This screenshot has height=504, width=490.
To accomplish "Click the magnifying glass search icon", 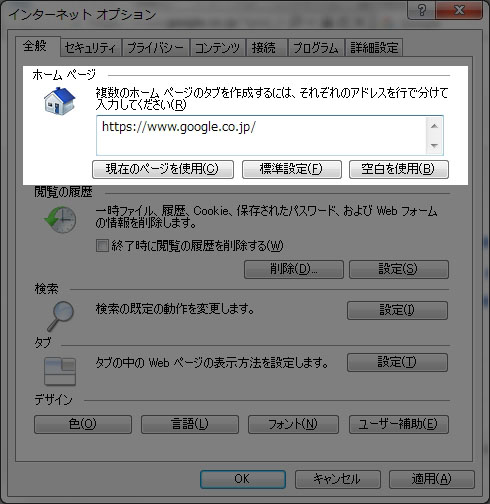I will coord(61,316).
